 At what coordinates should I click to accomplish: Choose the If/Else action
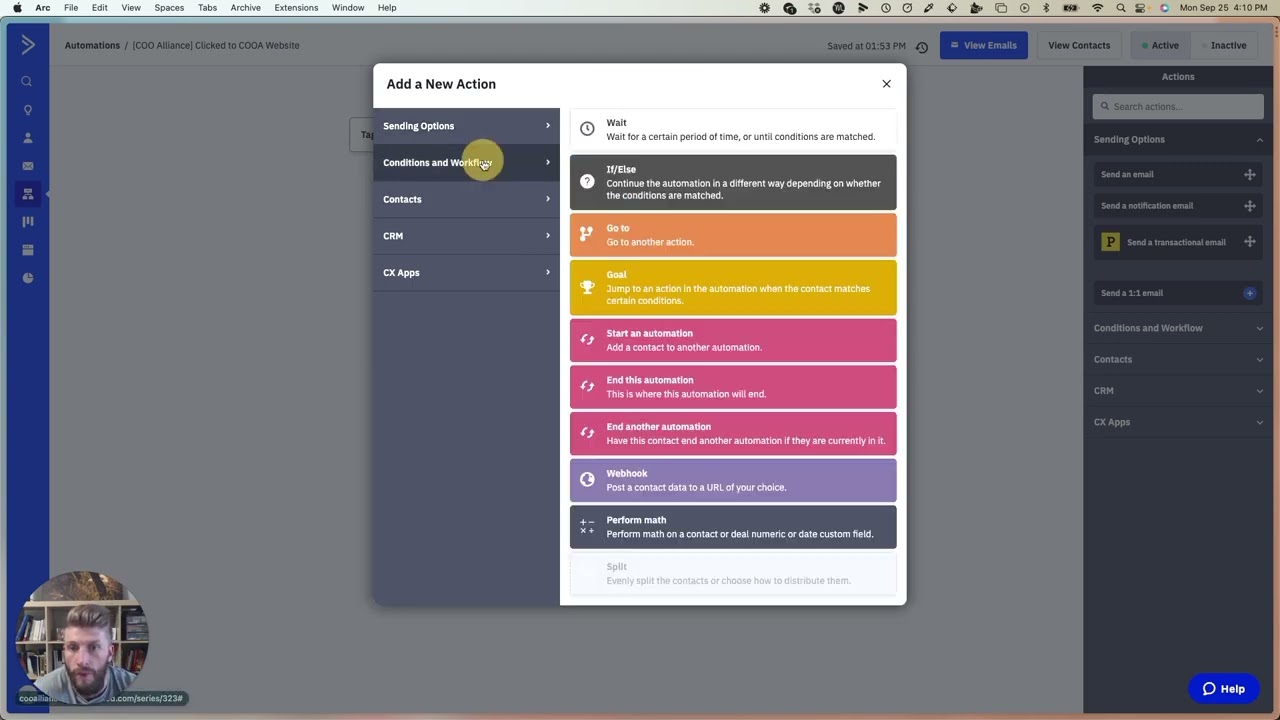click(x=733, y=182)
